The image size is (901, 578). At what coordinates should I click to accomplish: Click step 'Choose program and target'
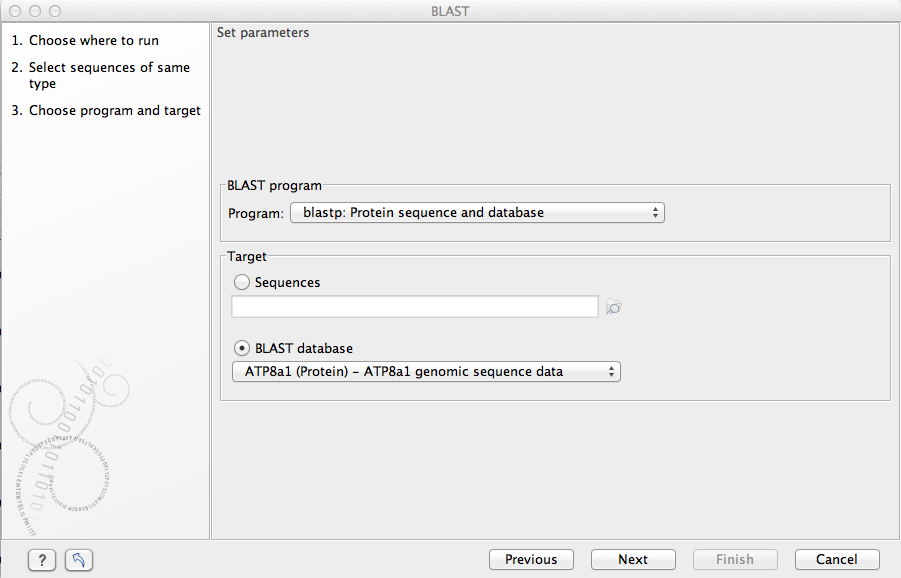tap(114, 111)
